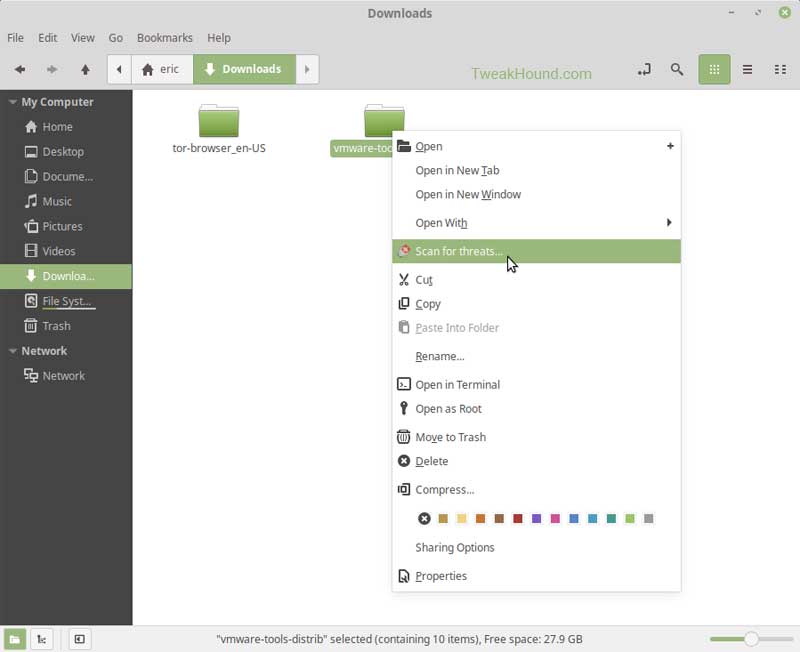
Task: Toggle the location entry path icon
Action: pos(644,69)
